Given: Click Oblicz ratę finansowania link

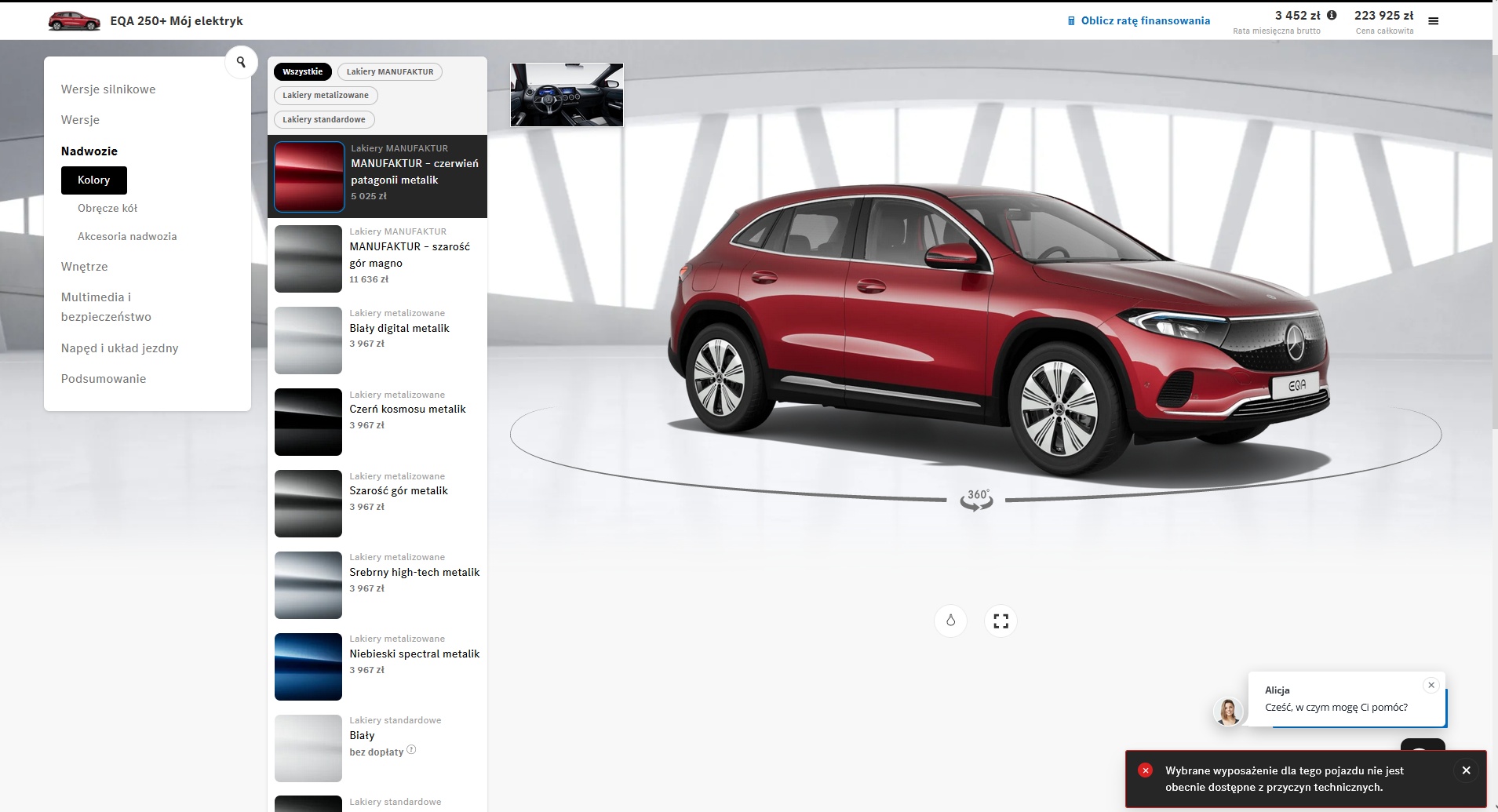Looking at the screenshot, I should click(x=1146, y=21).
